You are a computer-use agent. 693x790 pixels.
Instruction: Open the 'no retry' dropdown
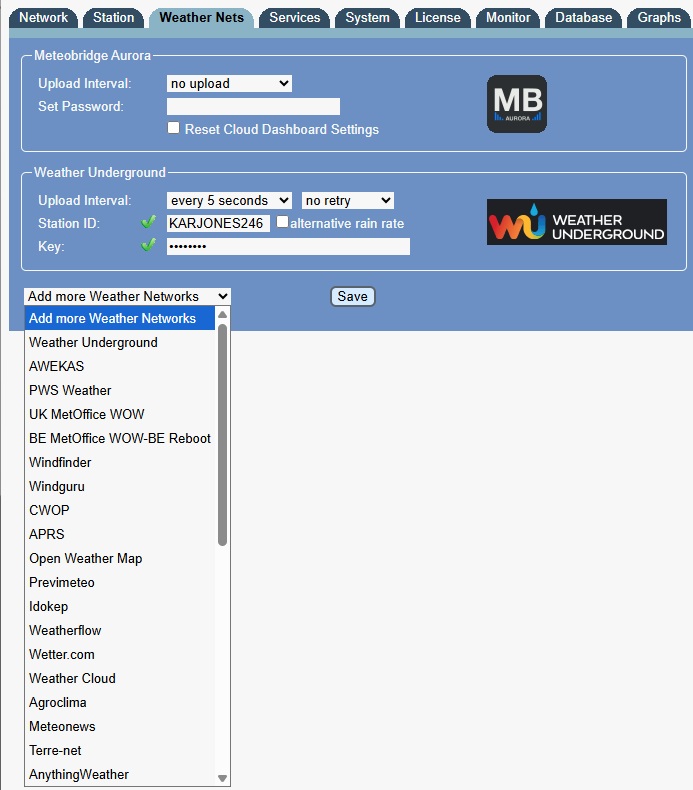(348, 201)
